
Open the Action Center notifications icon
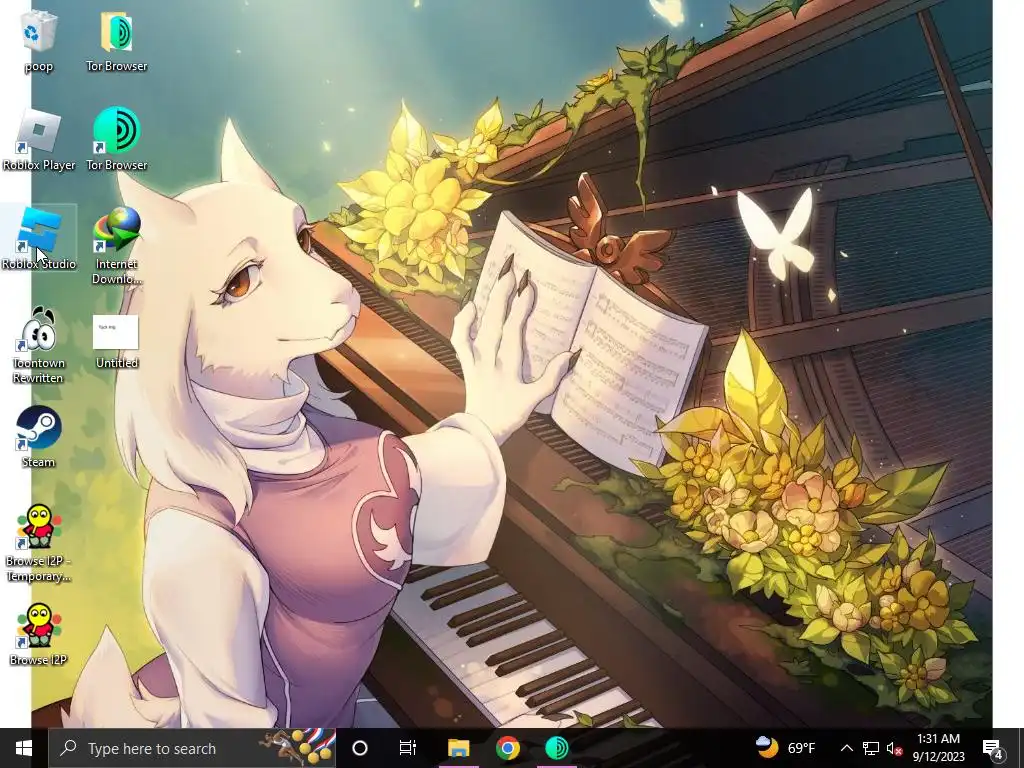point(993,748)
